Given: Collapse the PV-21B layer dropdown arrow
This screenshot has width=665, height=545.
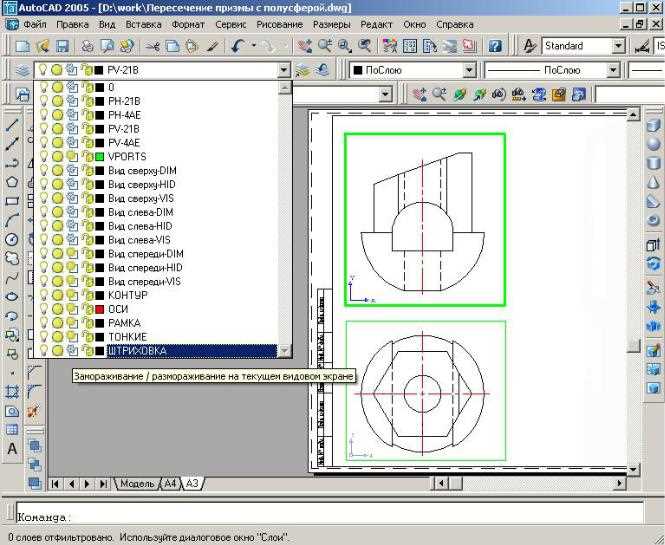Looking at the screenshot, I should click(284, 70).
